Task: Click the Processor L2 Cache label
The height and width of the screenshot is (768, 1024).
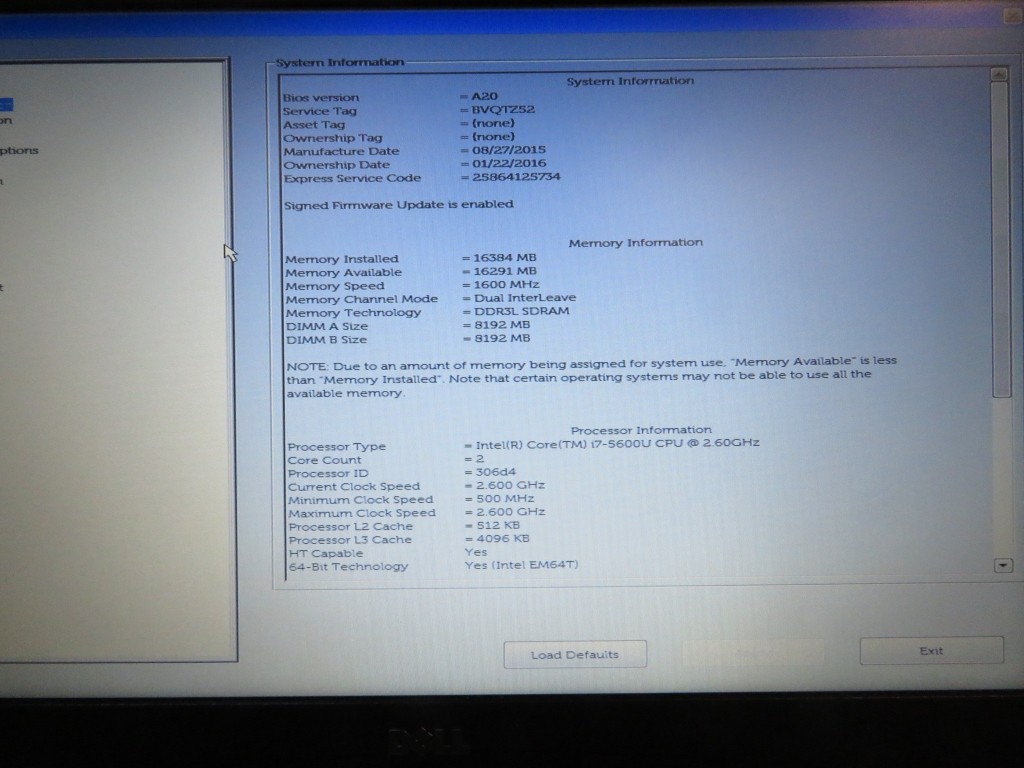Action: click(x=351, y=526)
